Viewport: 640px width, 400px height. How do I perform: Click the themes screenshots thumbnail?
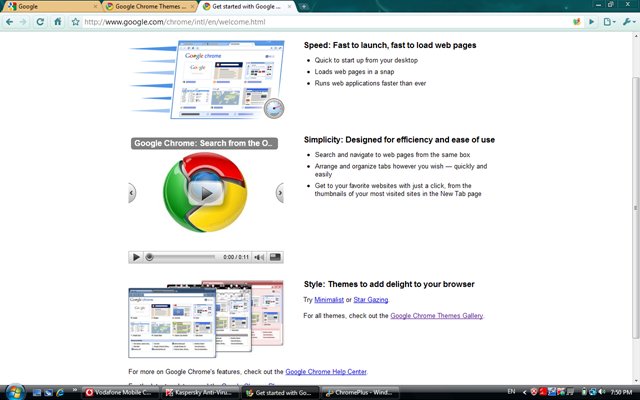[x=206, y=319]
